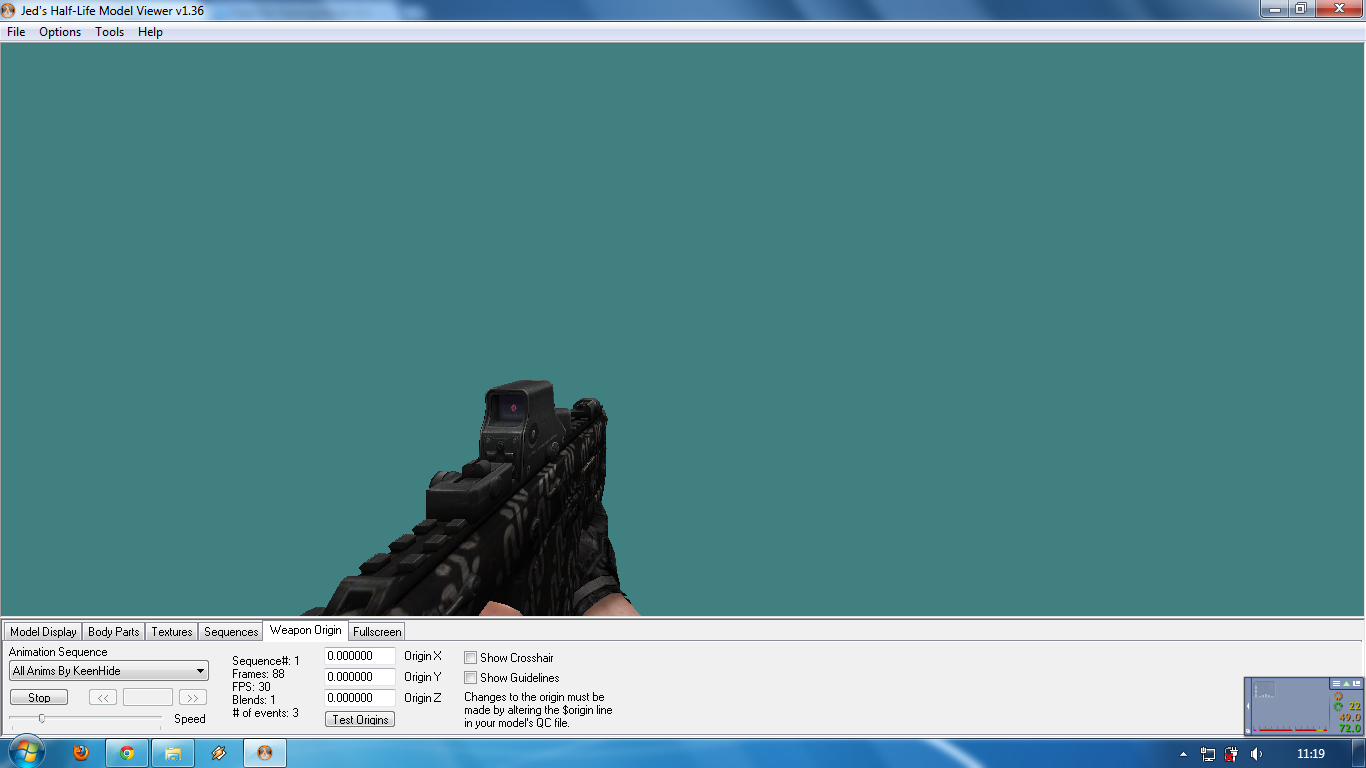Click the yellow 22 value in widget
This screenshot has width=1366, height=768.
1355,706
